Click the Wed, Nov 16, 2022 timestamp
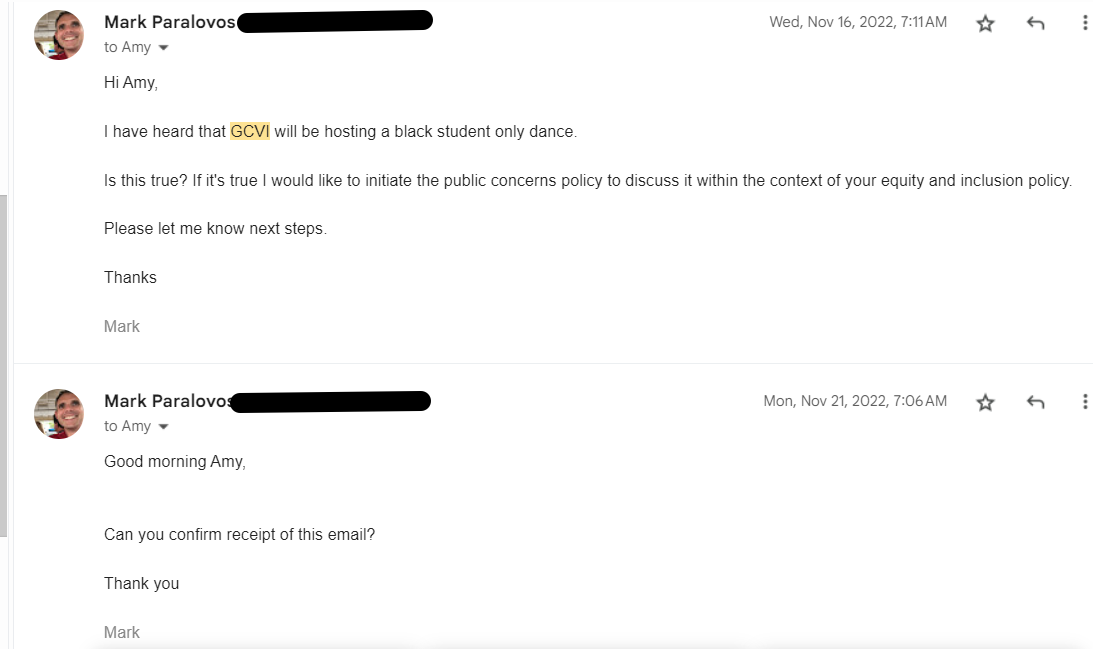 pos(857,22)
